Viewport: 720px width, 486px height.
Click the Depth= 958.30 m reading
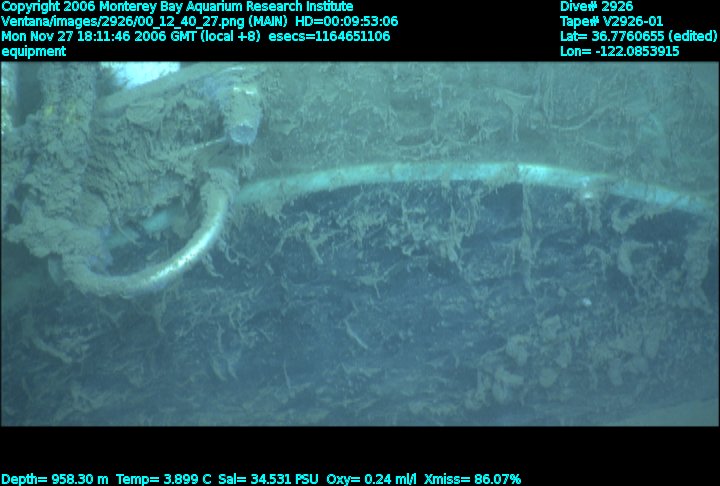pyautogui.click(x=55, y=479)
